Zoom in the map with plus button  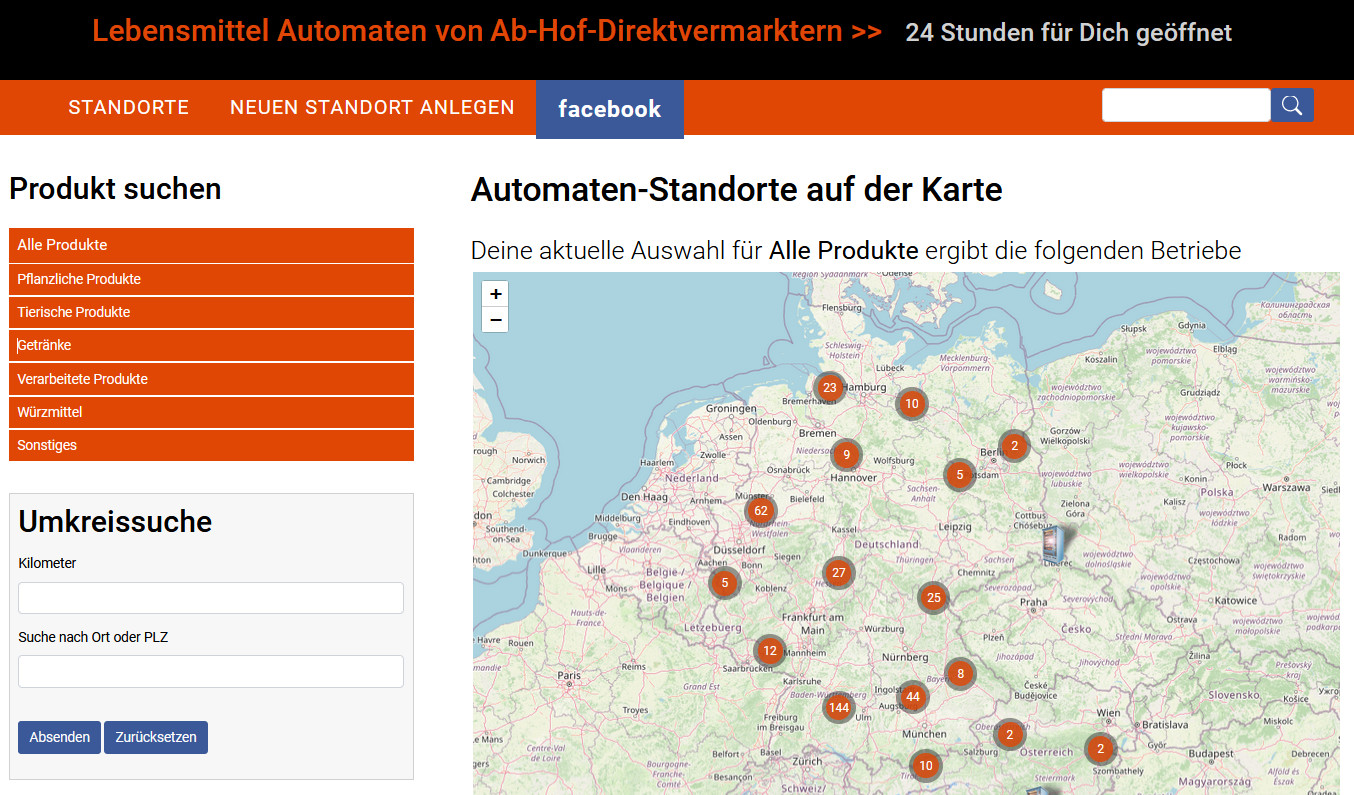[495, 294]
